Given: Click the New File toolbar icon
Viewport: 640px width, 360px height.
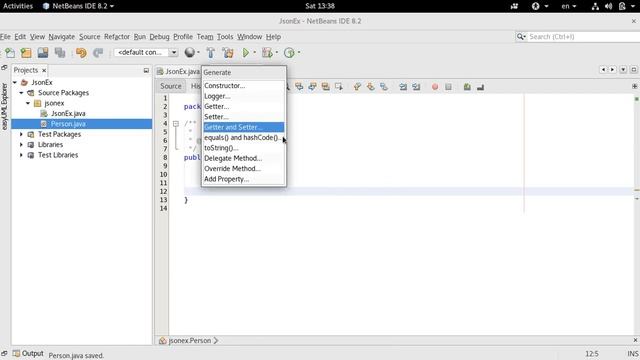Looking at the screenshot, I should pyautogui.click(x=10, y=53).
